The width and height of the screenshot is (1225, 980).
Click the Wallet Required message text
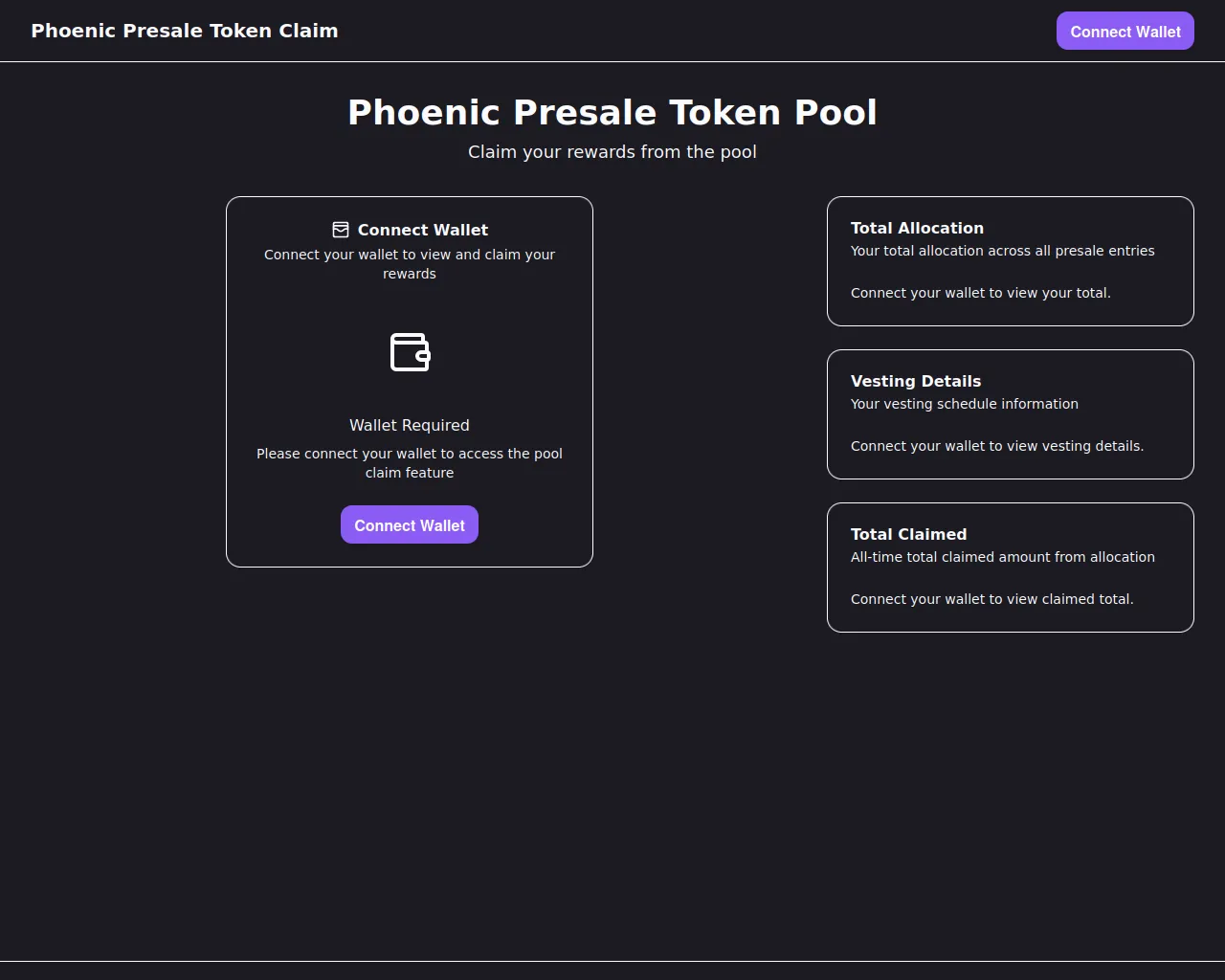coord(410,425)
